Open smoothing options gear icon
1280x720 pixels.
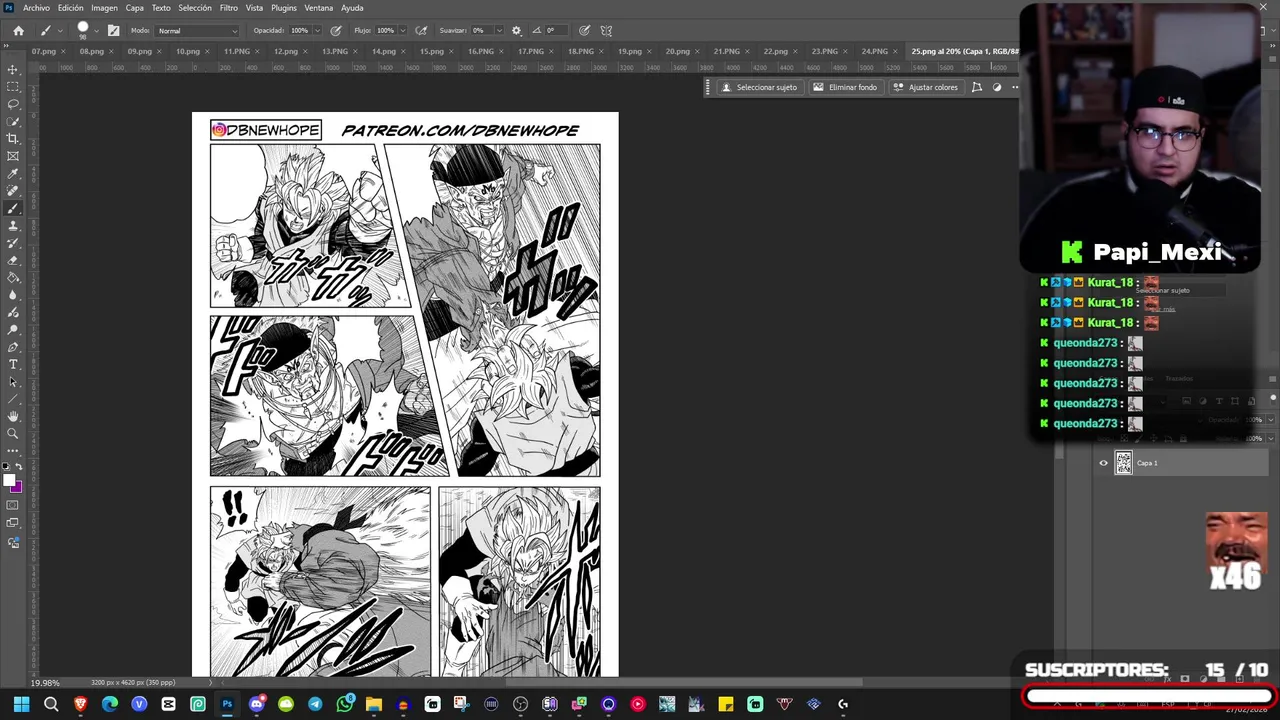516,30
